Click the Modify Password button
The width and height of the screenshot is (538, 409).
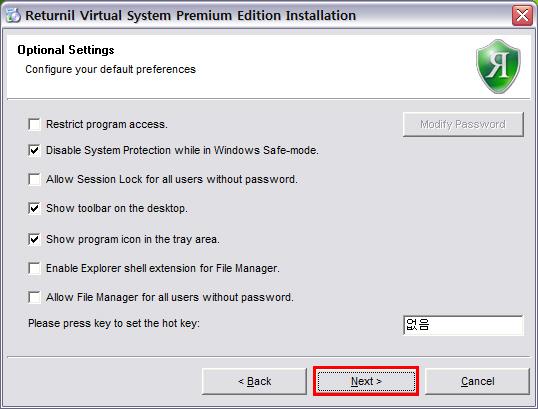click(463, 124)
